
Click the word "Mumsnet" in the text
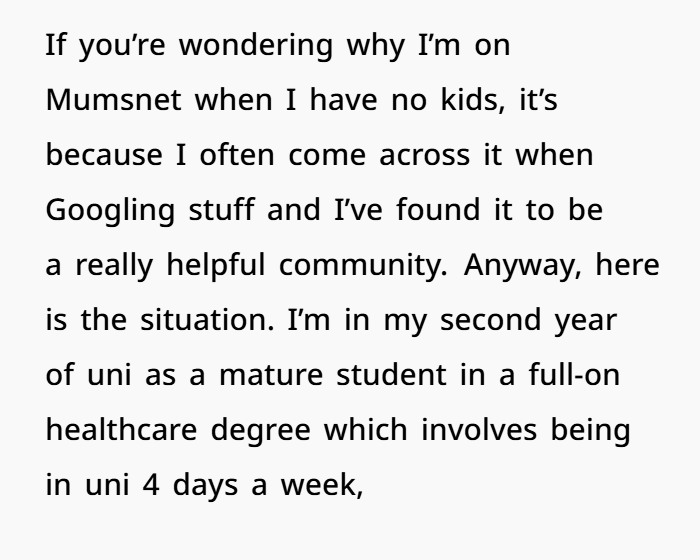[114, 100]
